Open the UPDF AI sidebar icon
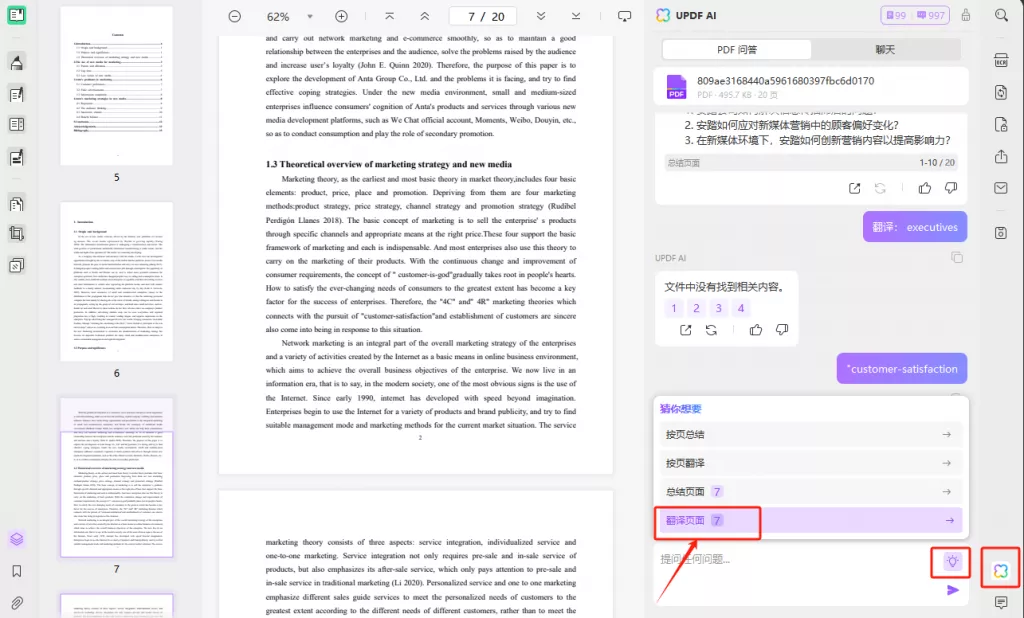The image size is (1024, 618). point(1000,570)
